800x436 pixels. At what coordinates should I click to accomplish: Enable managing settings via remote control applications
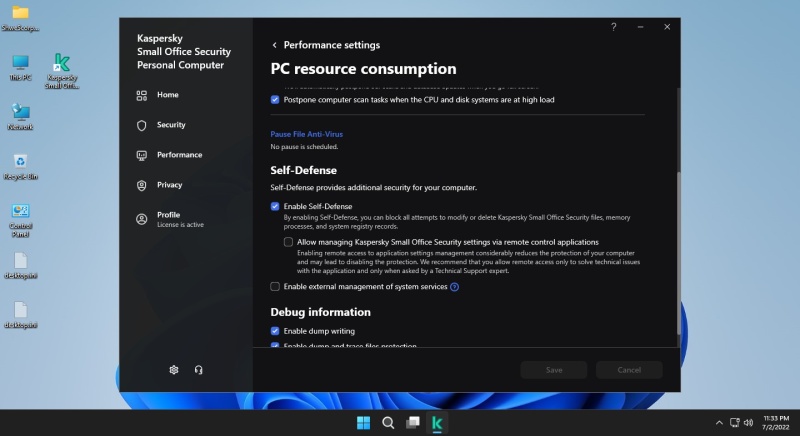click(x=288, y=242)
